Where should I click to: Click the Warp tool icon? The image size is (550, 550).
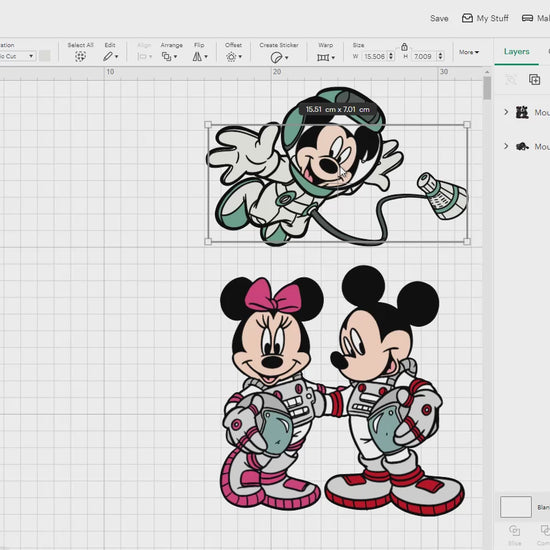[323, 57]
